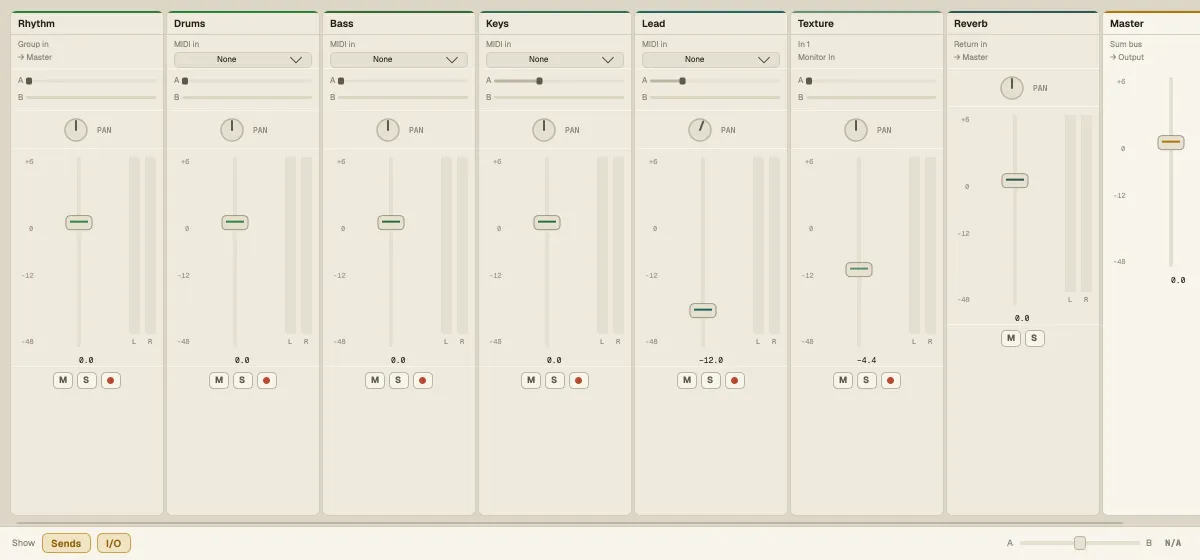This screenshot has height=560, width=1200.
Task: Click the Texture pan knob
Action: [x=856, y=130]
